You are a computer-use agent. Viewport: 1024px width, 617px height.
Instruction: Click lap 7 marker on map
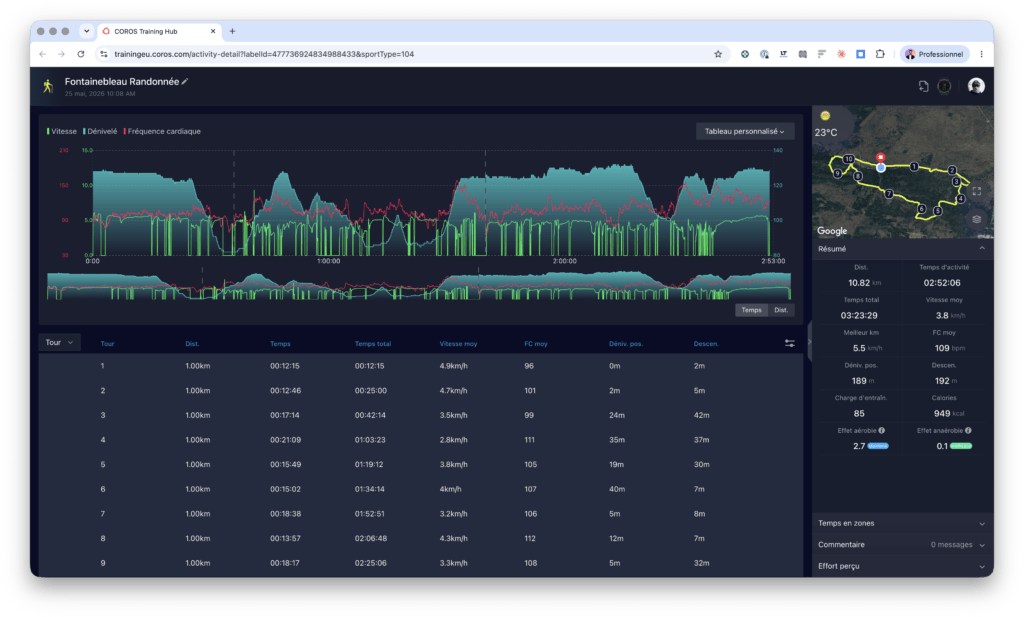[888, 193]
